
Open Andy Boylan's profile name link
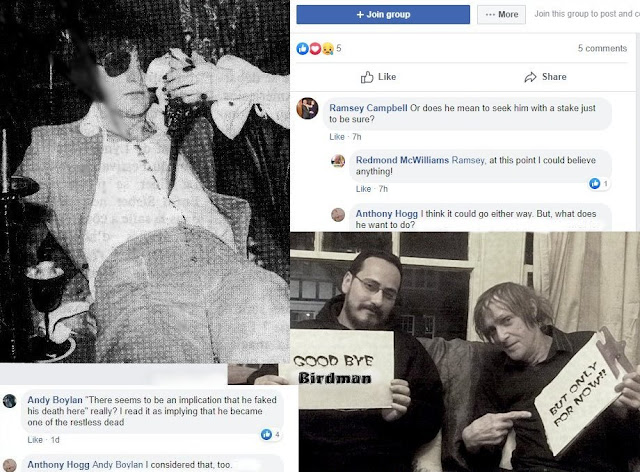[55, 400]
